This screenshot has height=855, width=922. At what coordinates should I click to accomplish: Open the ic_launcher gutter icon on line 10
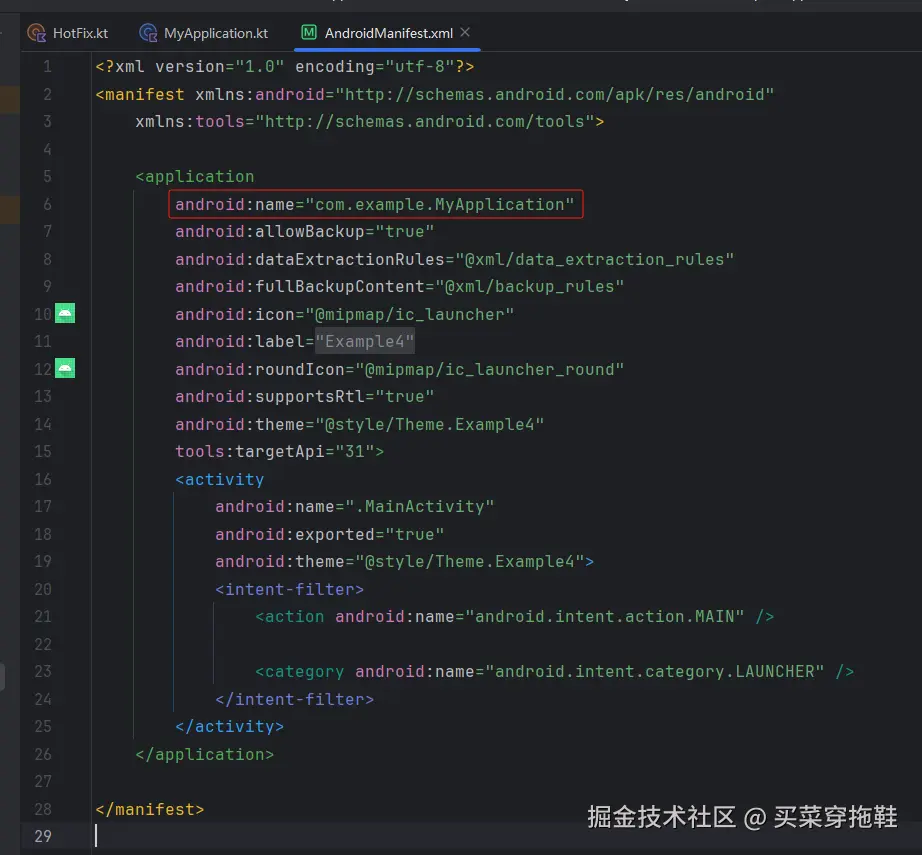pyautogui.click(x=65, y=313)
